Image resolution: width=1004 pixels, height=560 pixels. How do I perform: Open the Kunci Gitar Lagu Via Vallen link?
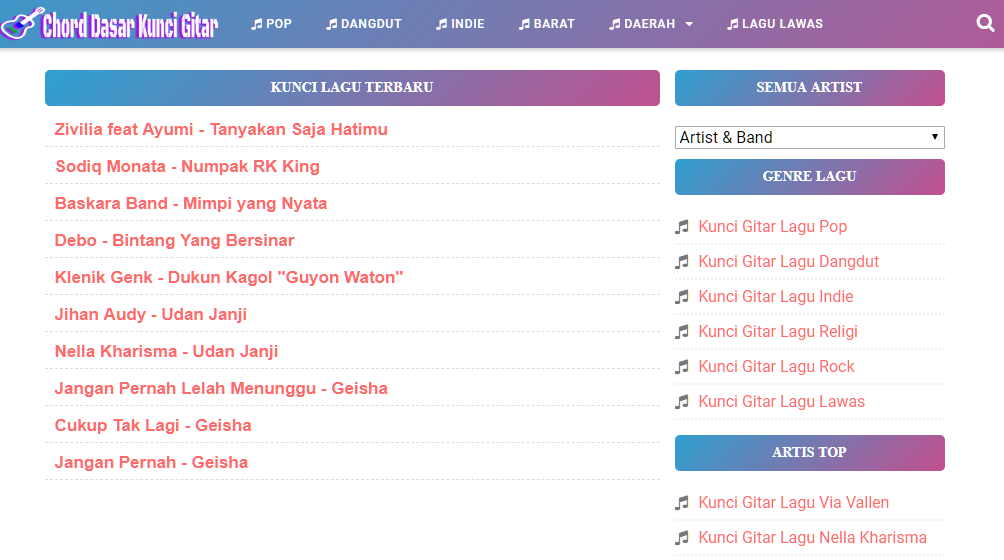pyautogui.click(x=794, y=503)
